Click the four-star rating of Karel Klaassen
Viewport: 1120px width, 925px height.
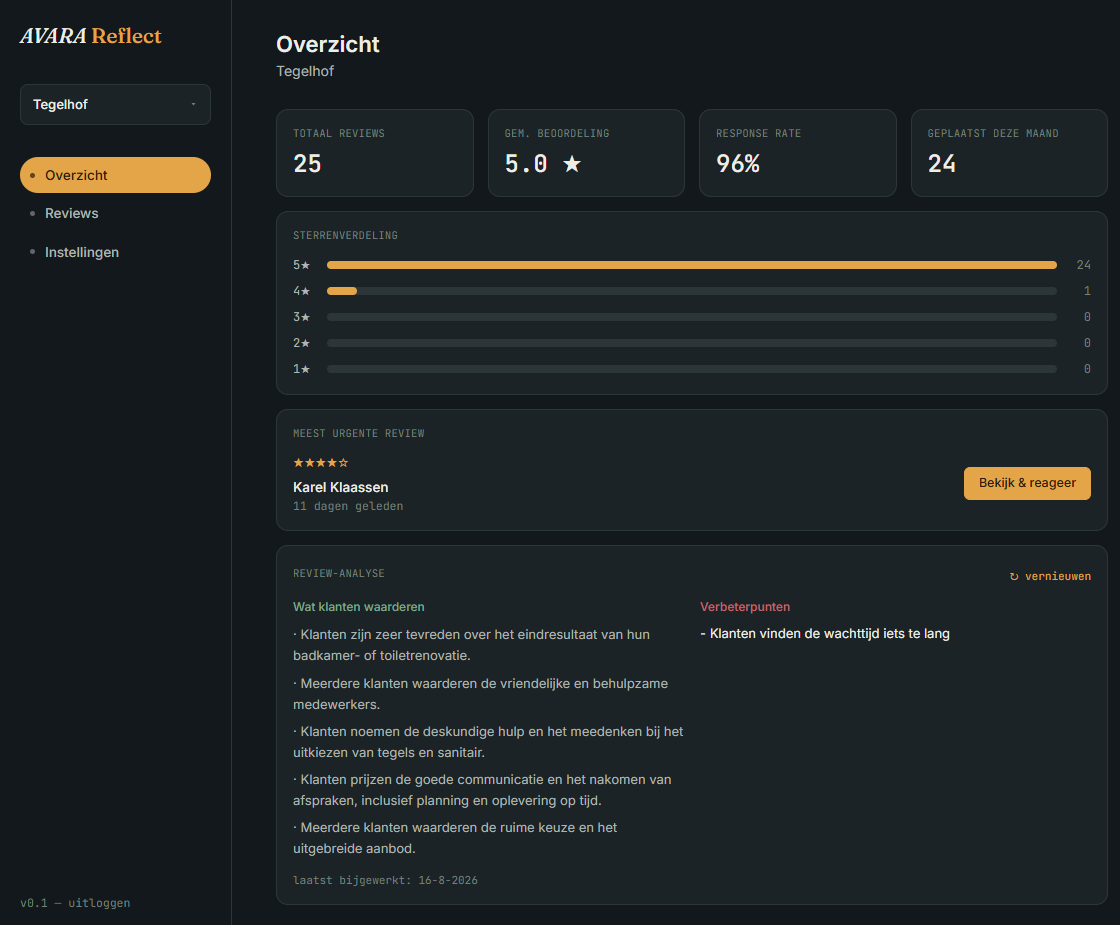point(321,463)
